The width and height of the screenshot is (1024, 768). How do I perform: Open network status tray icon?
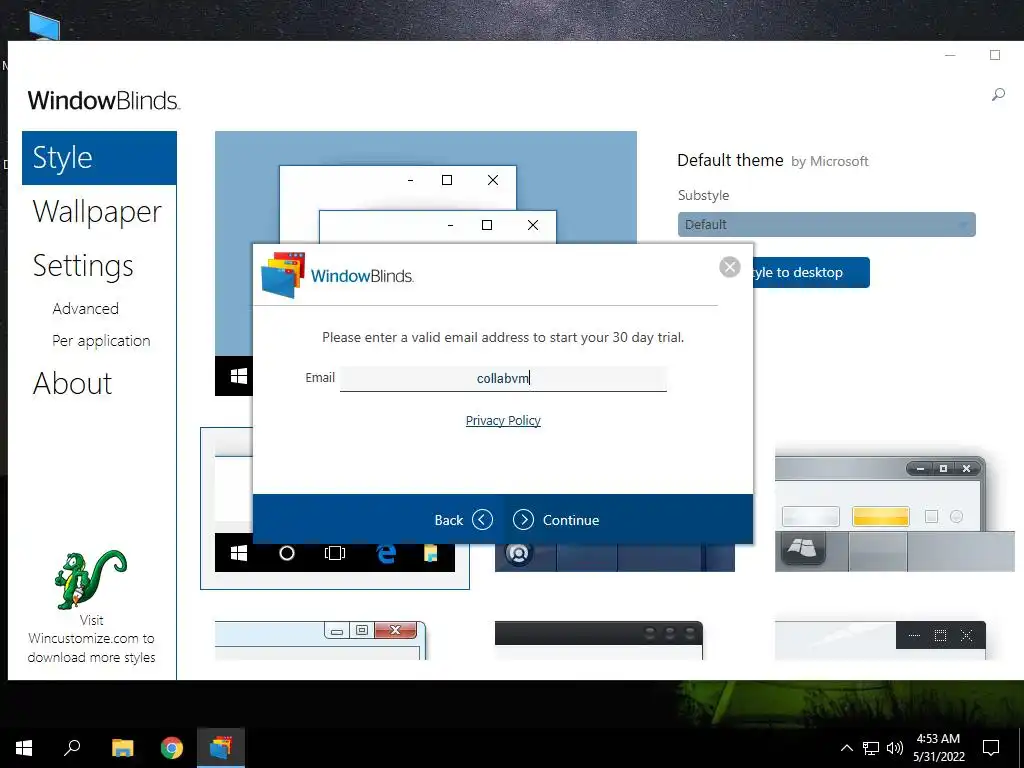click(x=871, y=748)
